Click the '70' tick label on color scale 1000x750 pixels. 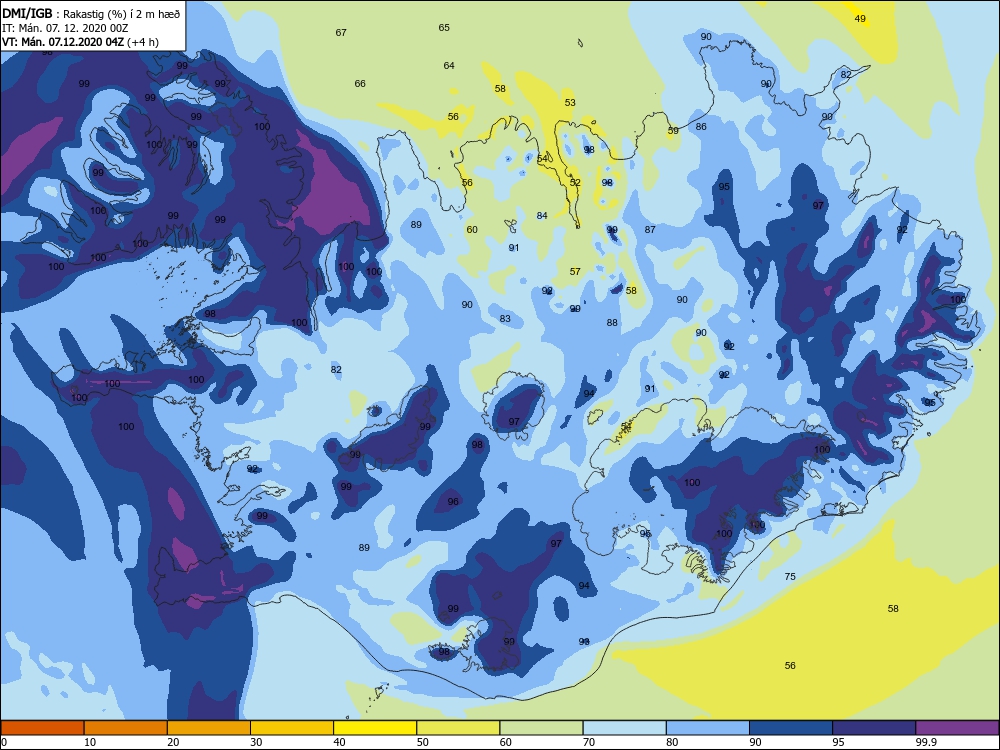[x=589, y=742]
